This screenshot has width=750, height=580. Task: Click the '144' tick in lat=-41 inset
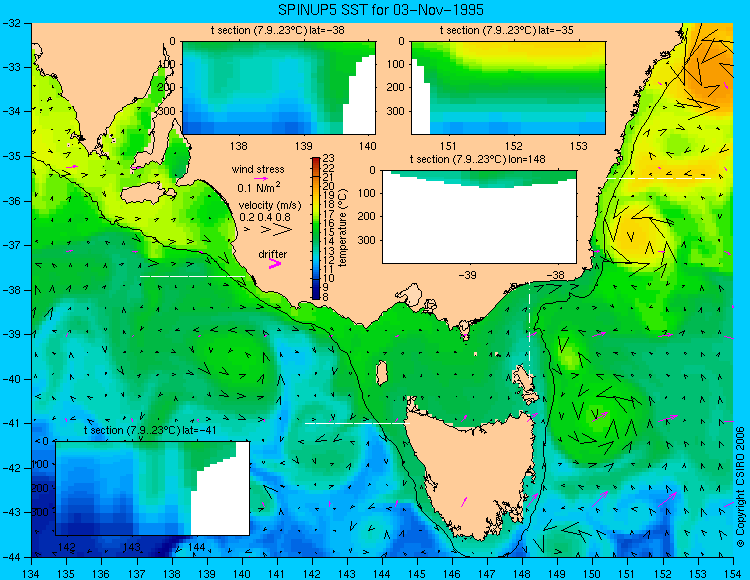click(197, 547)
